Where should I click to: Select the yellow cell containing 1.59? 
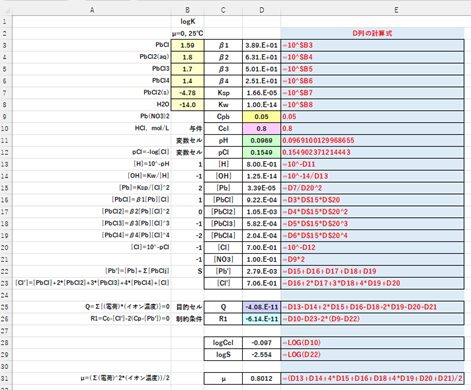tap(187, 45)
